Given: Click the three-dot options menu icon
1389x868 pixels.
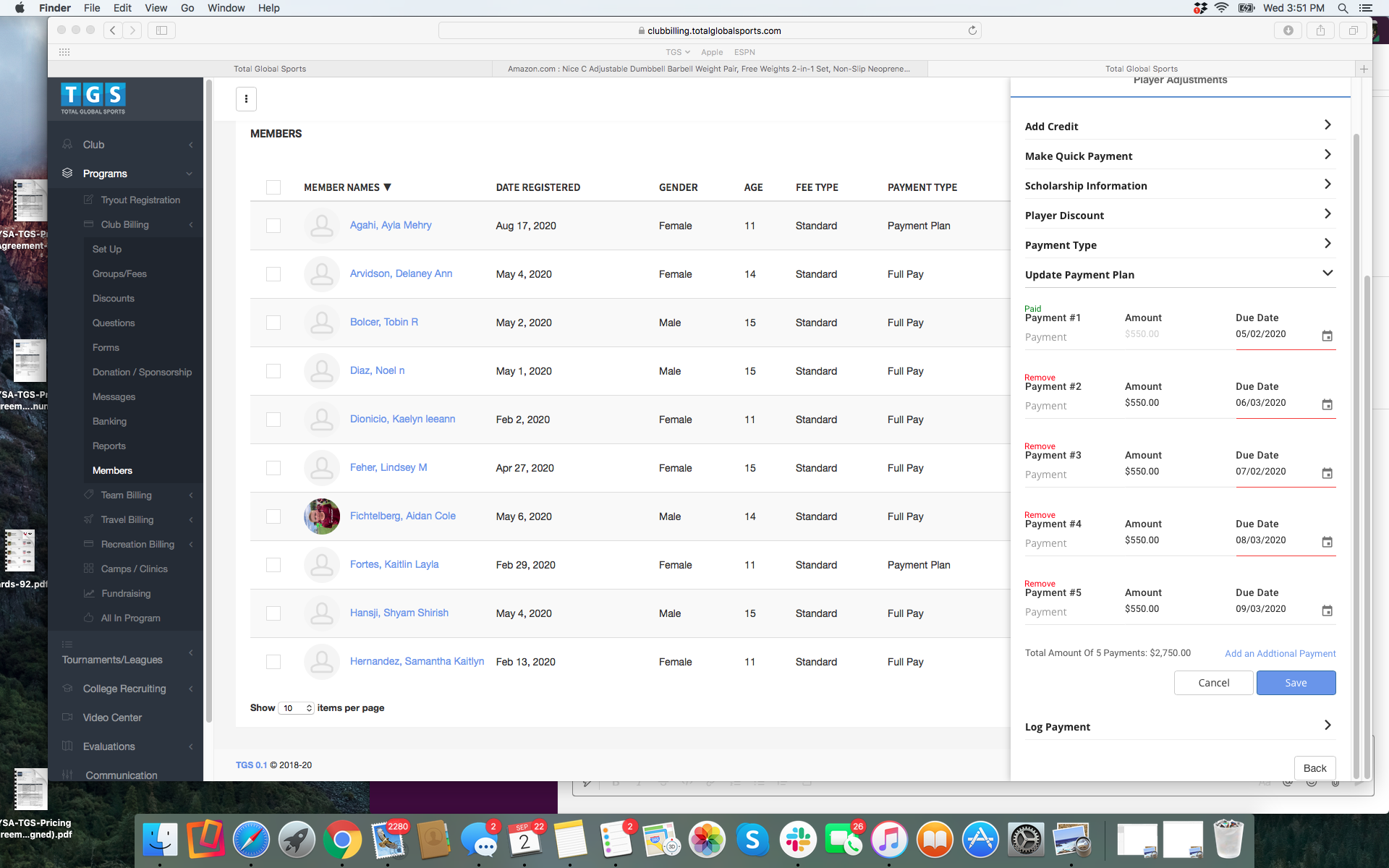Looking at the screenshot, I should (x=246, y=99).
